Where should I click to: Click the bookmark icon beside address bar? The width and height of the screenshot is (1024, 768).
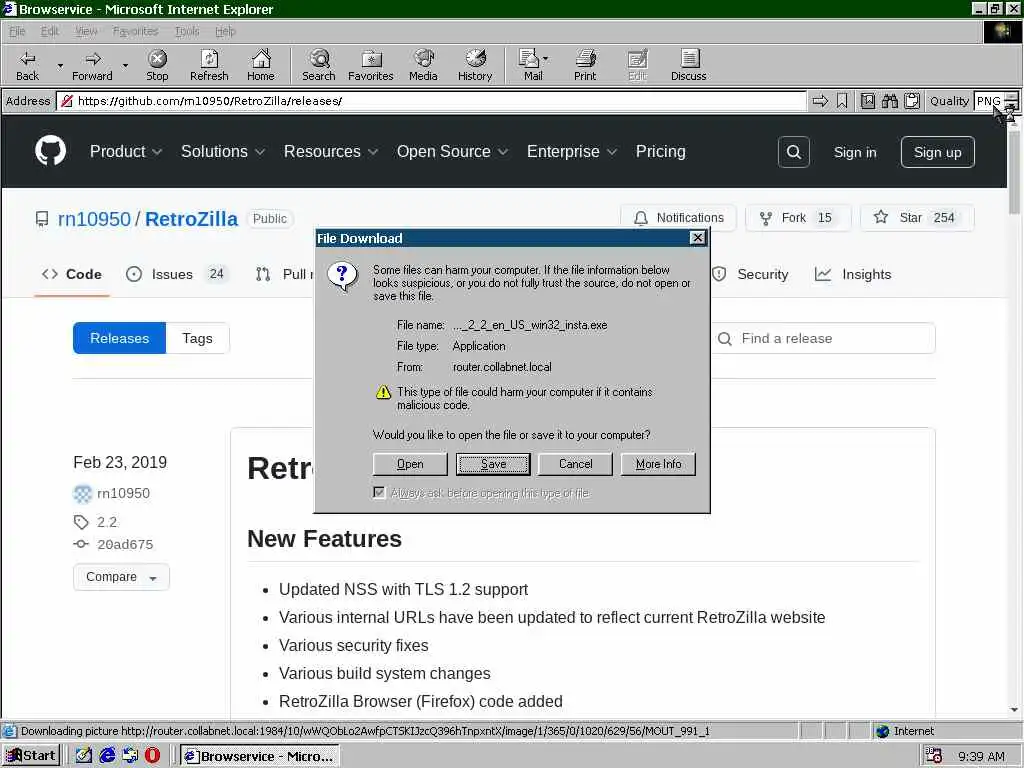coord(842,101)
